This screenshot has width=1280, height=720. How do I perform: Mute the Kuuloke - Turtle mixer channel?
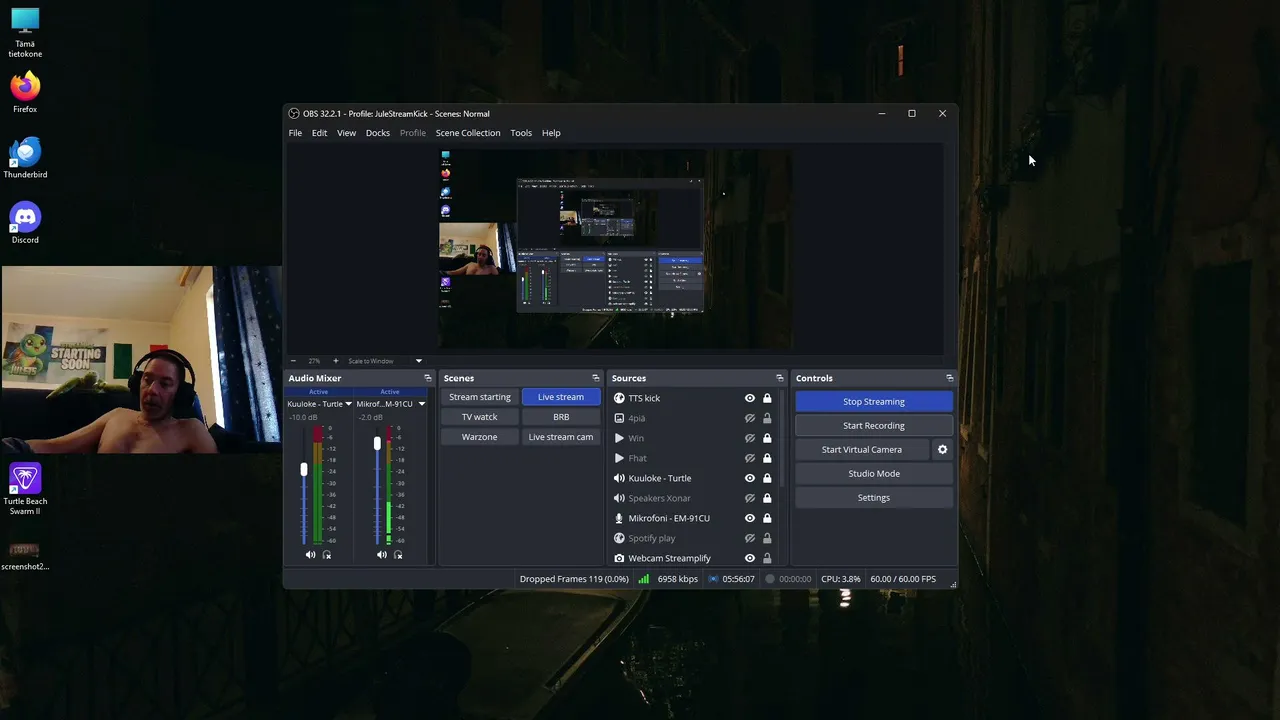(x=310, y=555)
